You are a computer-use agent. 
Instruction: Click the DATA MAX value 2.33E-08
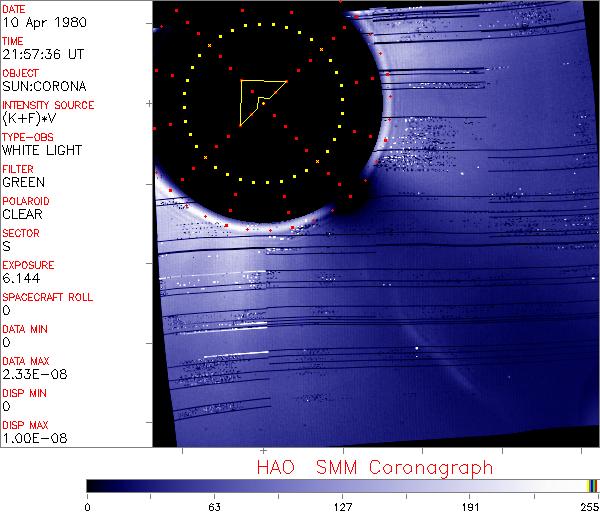(x=31, y=374)
